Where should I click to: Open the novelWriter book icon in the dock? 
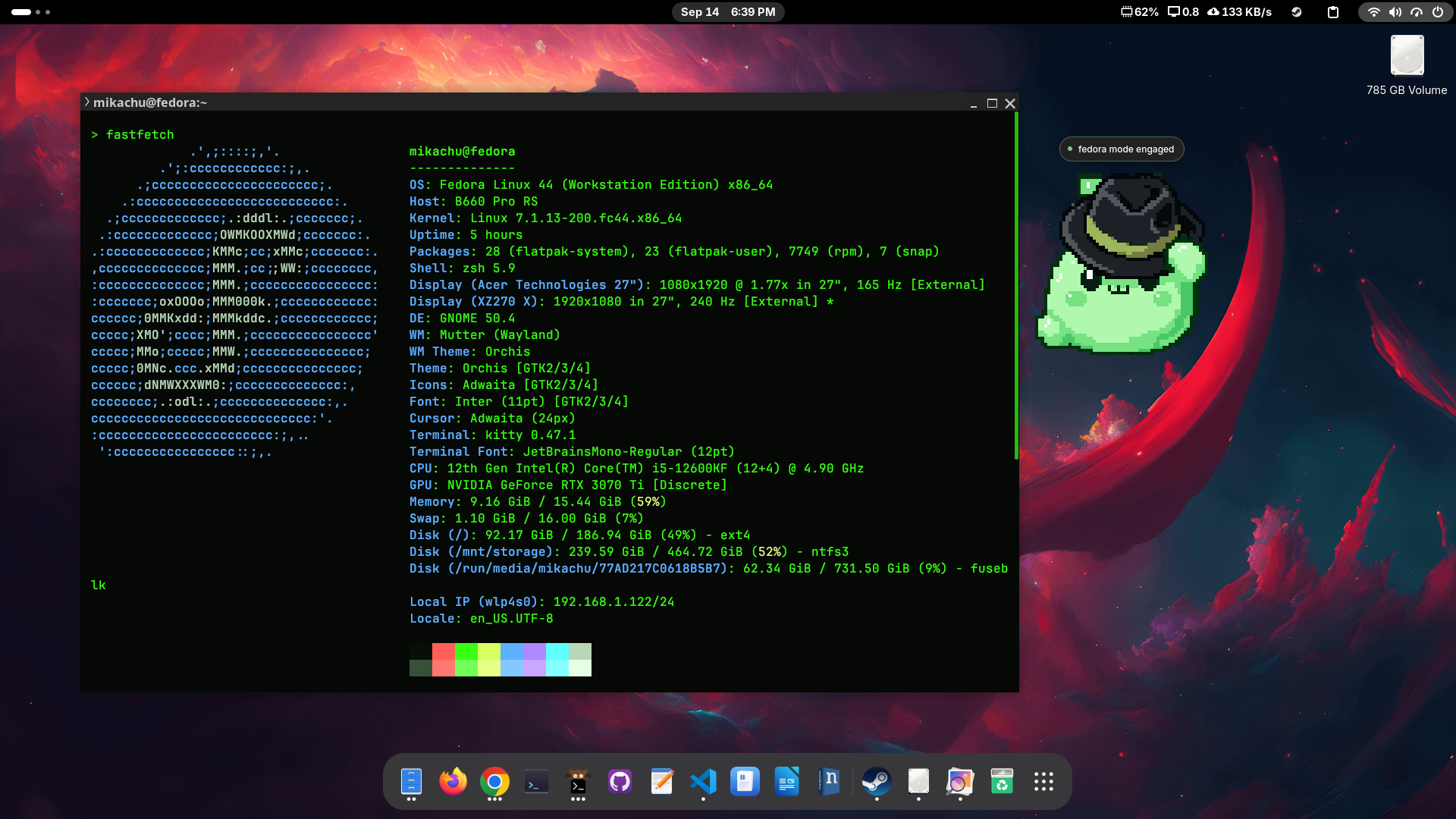(x=828, y=781)
